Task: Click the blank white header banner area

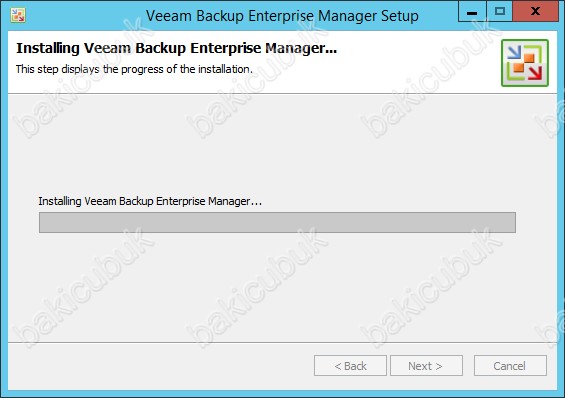Action: tap(414, 63)
